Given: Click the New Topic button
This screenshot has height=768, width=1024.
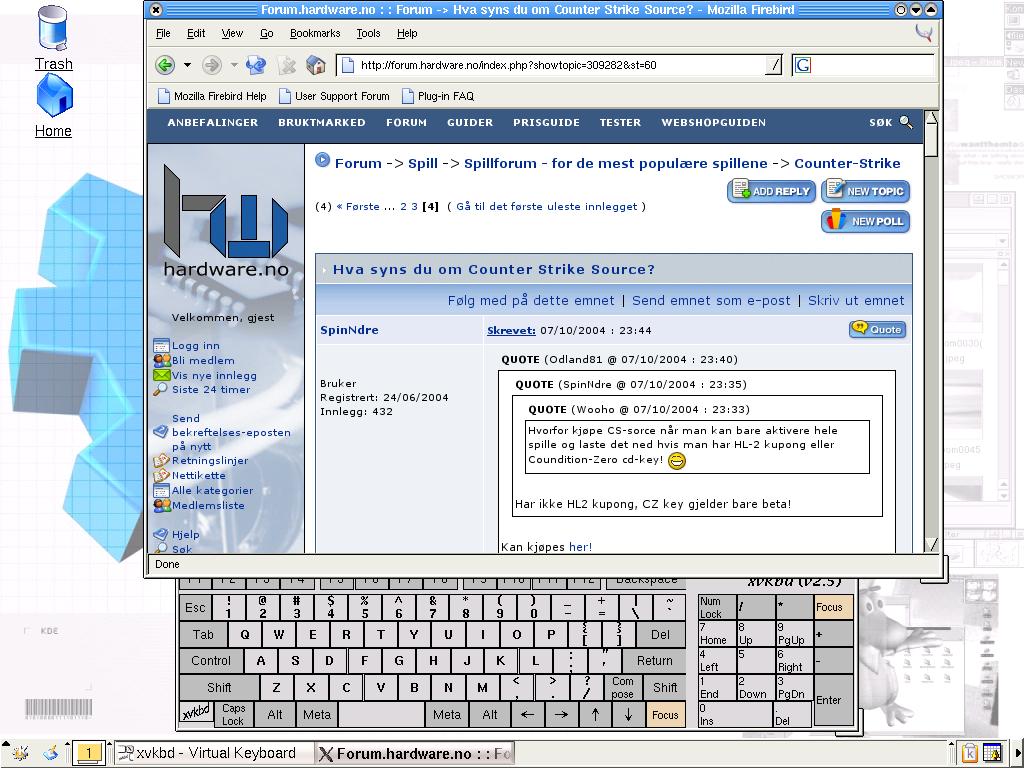Looking at the screenshot, I should (x=865, y=191).
